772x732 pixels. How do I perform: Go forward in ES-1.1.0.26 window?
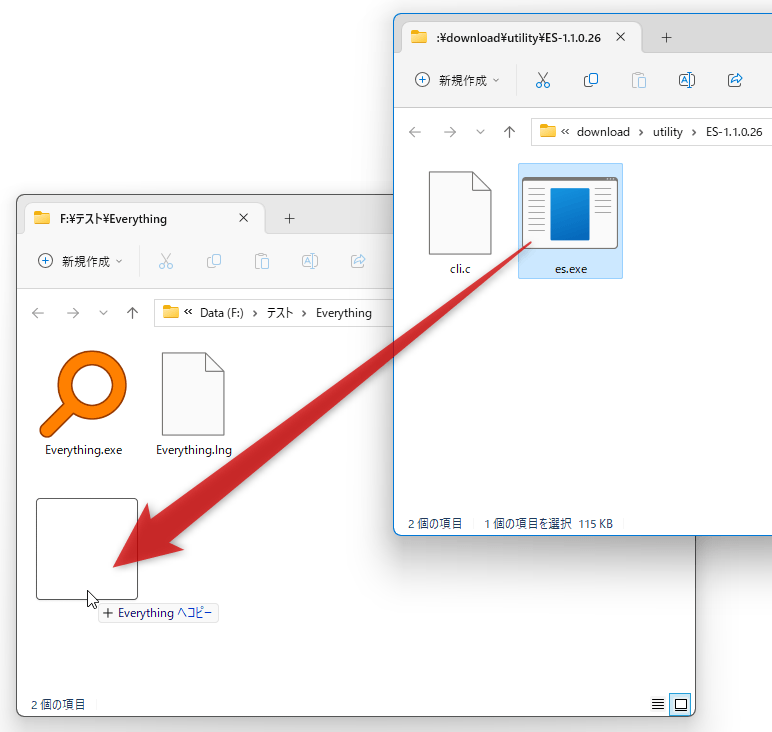450,132
